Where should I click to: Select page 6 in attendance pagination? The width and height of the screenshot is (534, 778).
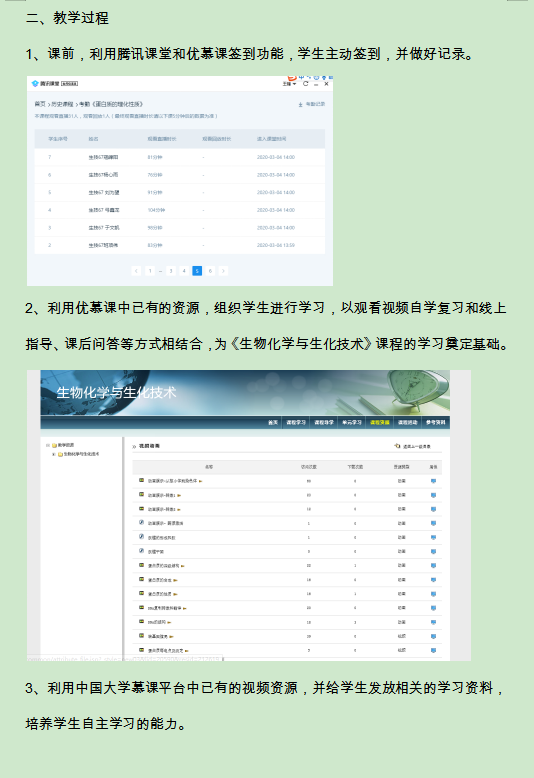click(x=210, y=271)
